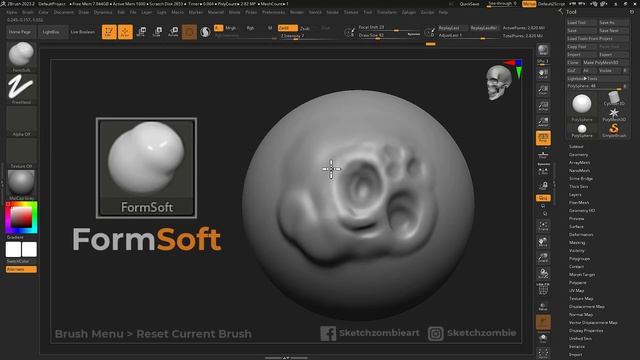Select the PolyMesh3D star tool
The height and width of the screenshot is (360, 640).
[613, 115]
